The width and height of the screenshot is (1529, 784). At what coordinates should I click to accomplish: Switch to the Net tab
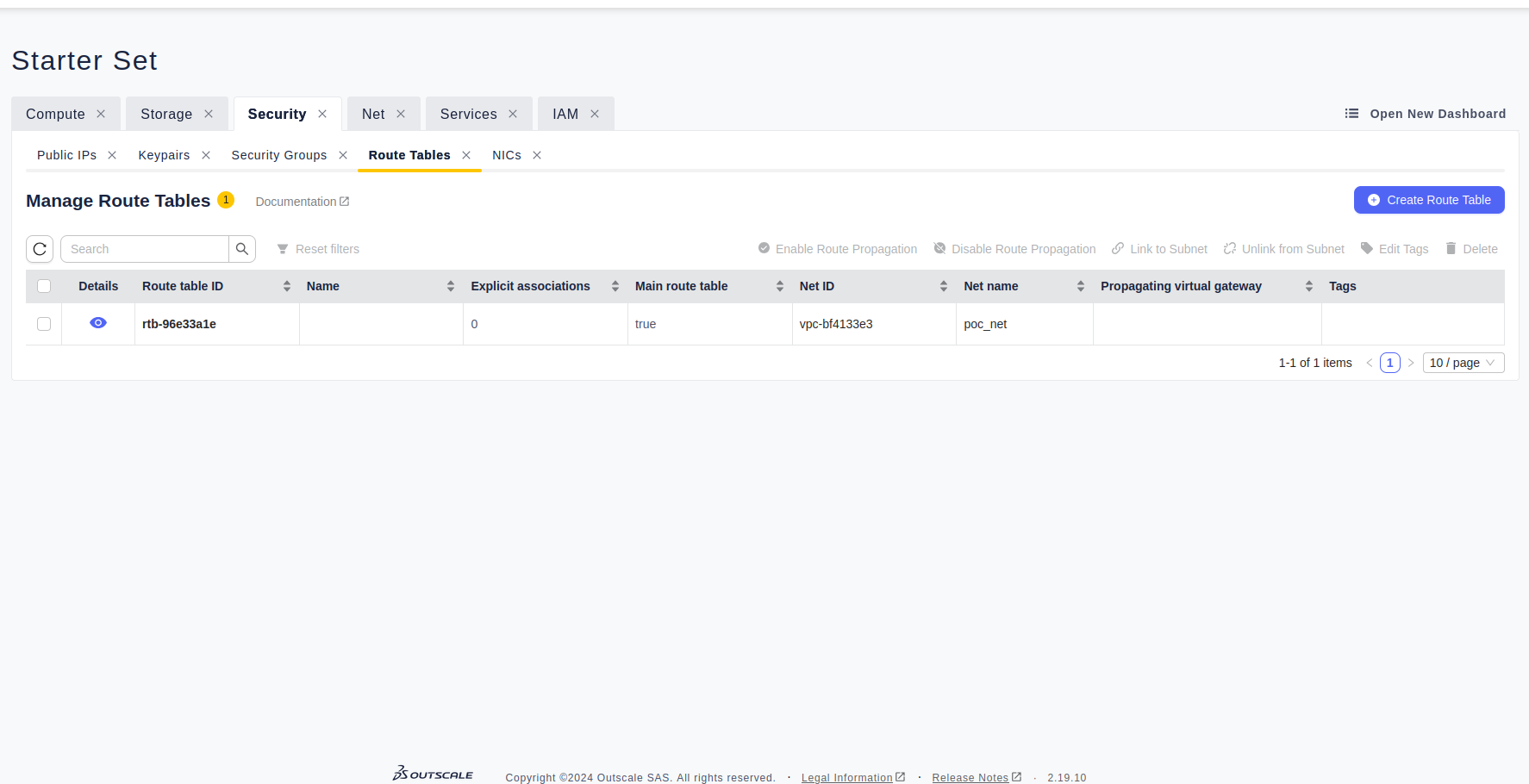[373, 114]
